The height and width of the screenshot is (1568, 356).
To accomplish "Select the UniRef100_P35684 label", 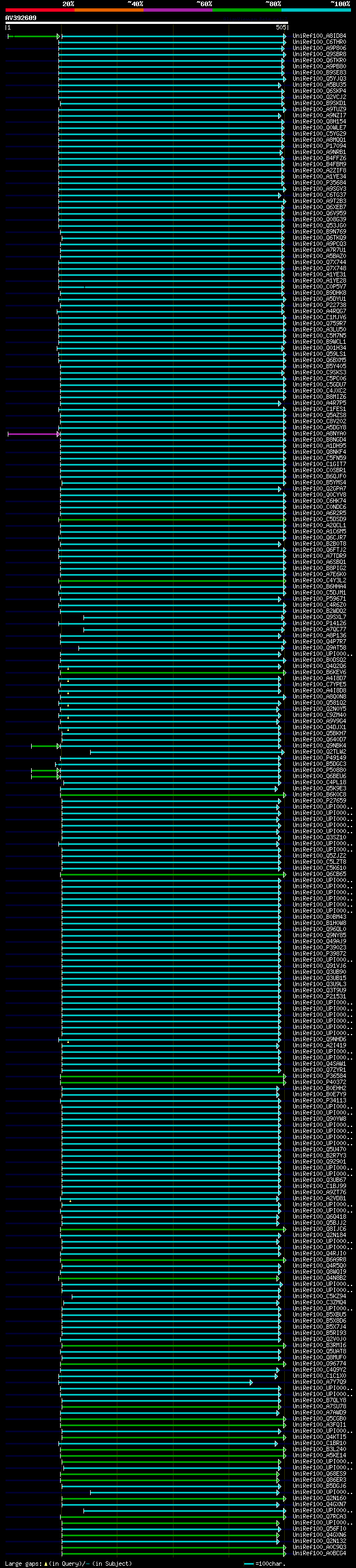I will point(319,182).
